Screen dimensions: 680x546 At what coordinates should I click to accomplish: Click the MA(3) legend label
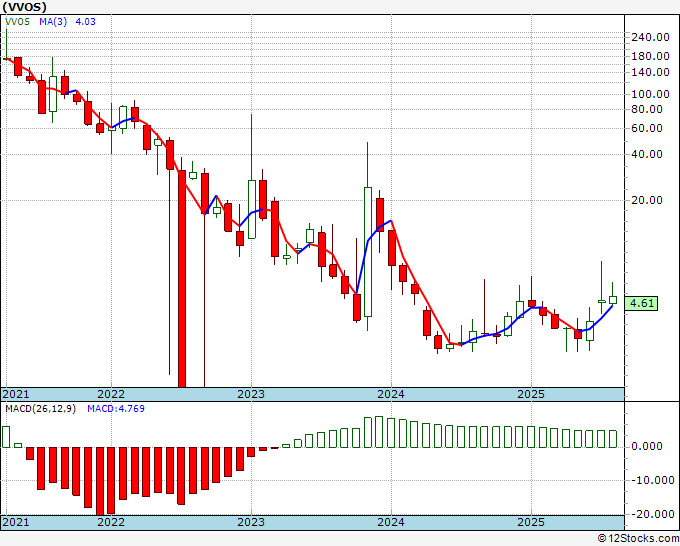(53, 22)
